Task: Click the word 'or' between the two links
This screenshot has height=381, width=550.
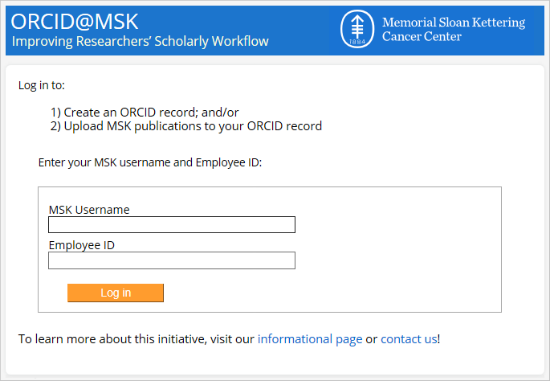Action: [x=371, y=340]
